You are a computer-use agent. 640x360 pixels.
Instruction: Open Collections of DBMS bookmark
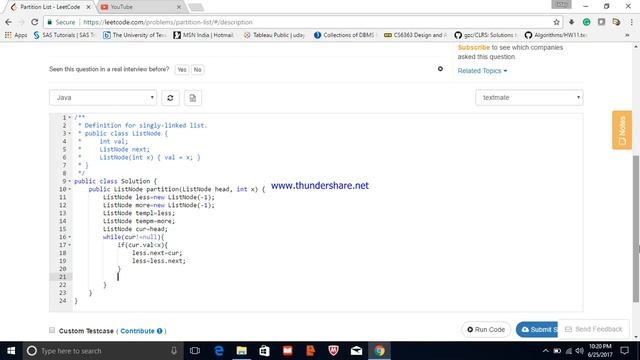pyautogui.click(x=345, y=35)
